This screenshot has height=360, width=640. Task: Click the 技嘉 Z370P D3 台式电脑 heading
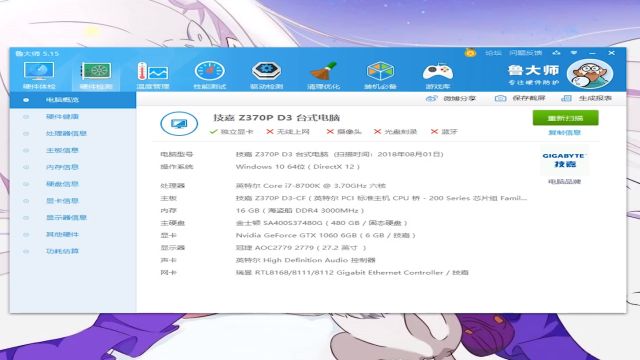(276, 118)
